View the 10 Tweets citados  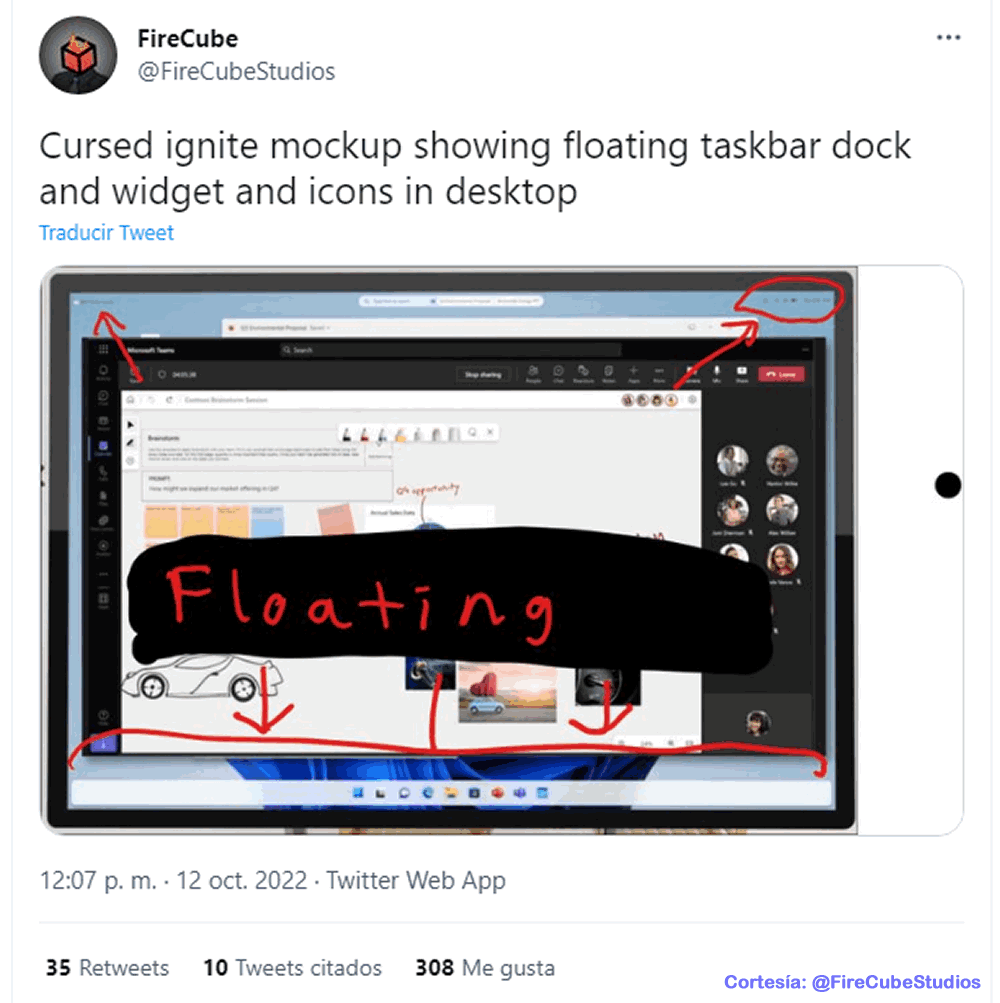tap(292, 968)
